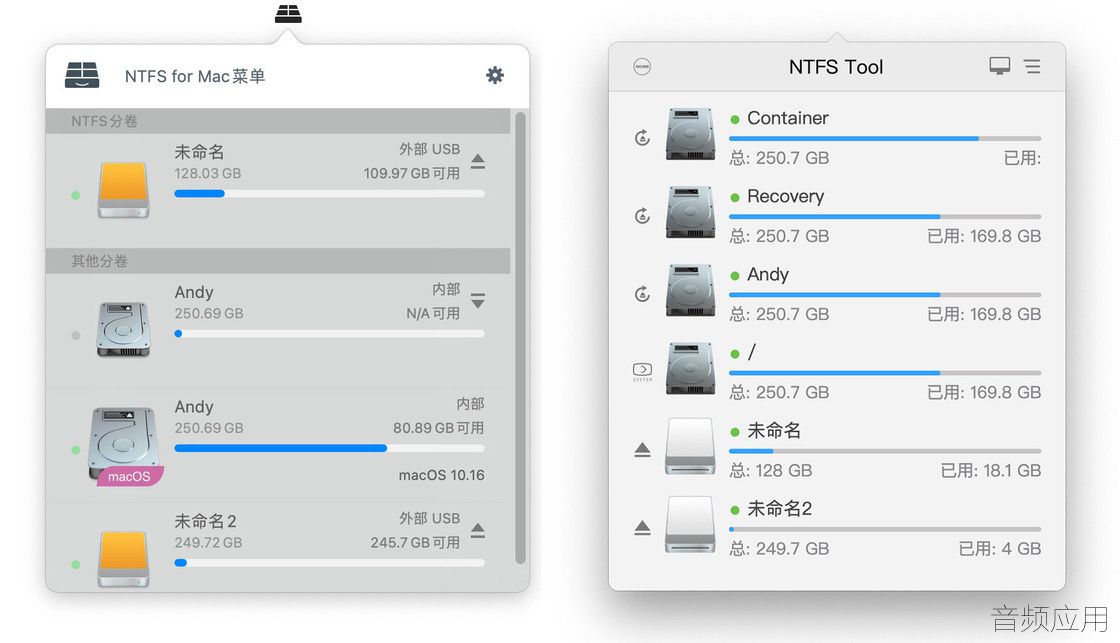Select the "/" volume name in NTFS Tool
The height and width of the screenshot is (643, 1120).
751,352
